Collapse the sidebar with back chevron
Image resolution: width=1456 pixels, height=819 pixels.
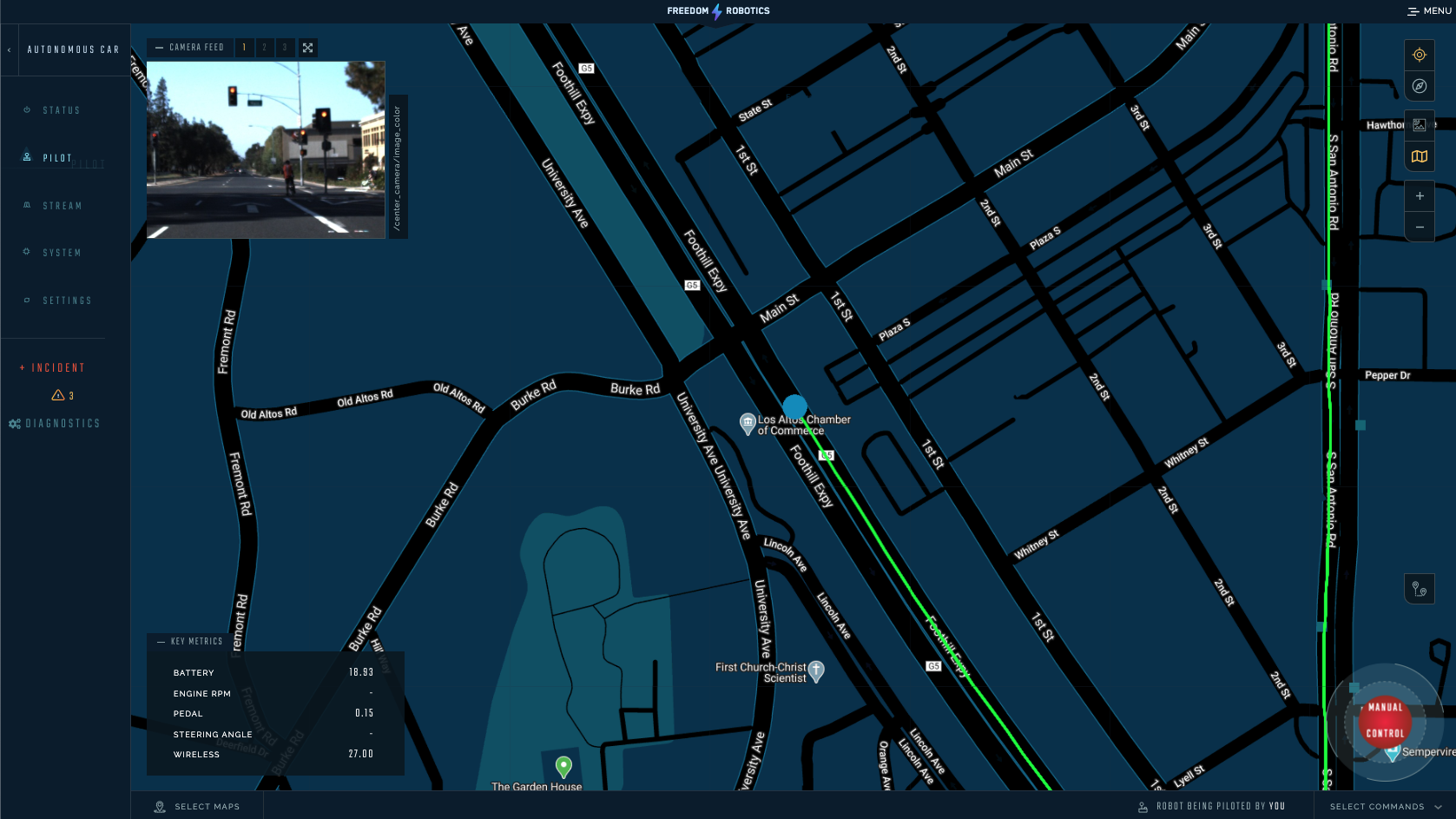coord(10,50)
